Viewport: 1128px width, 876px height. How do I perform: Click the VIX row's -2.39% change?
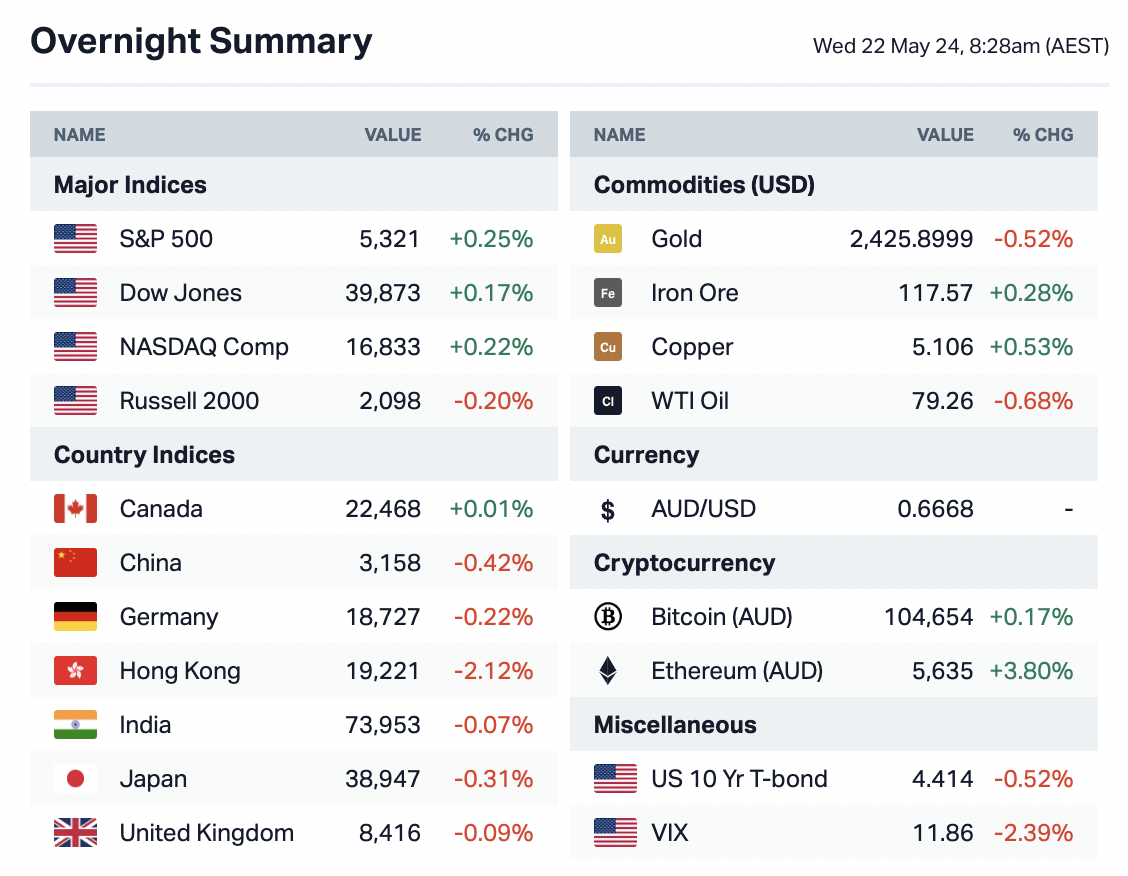pos(1033,833)
